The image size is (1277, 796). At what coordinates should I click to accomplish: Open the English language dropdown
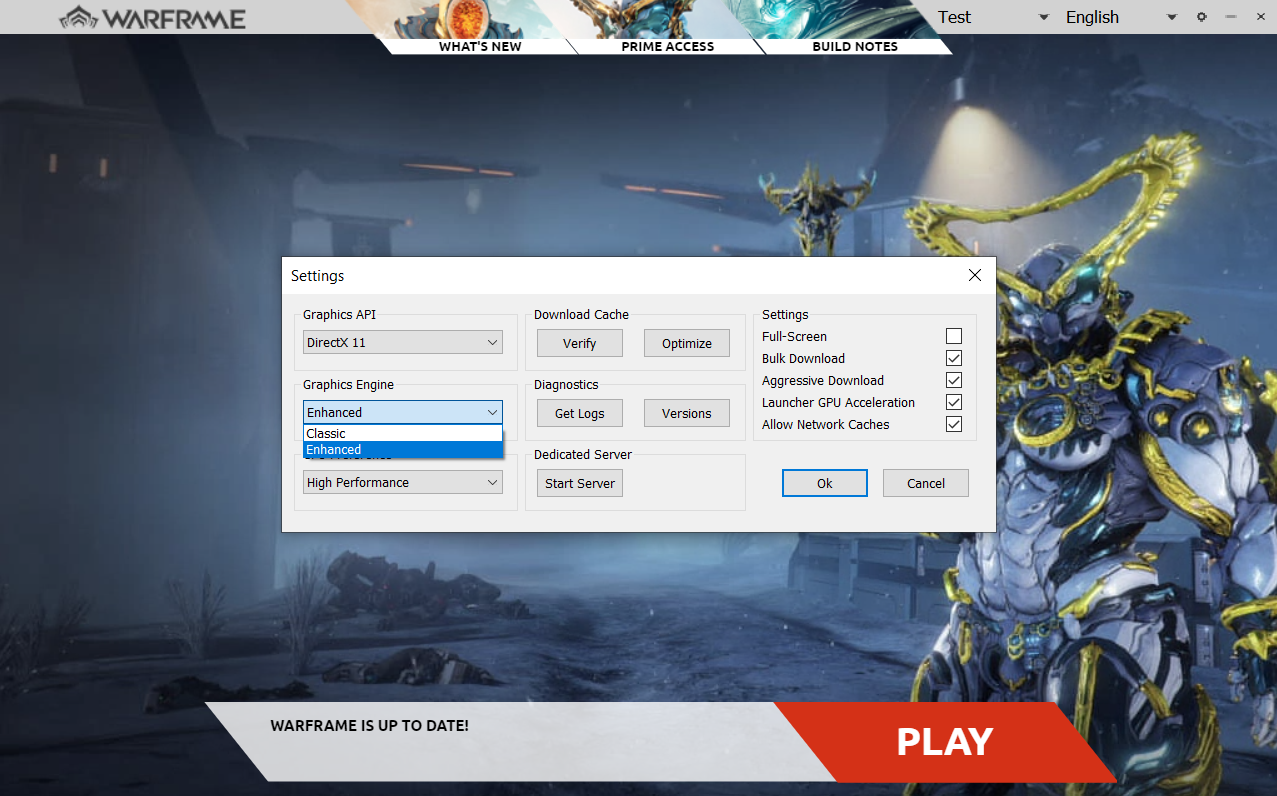click(1121, 17)
